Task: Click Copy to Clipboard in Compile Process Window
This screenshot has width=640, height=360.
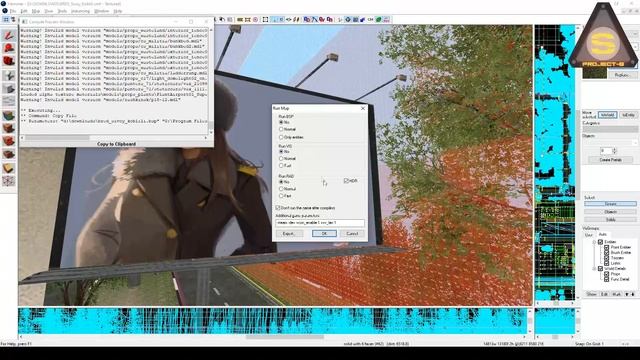Action: (x=116, y=144)
